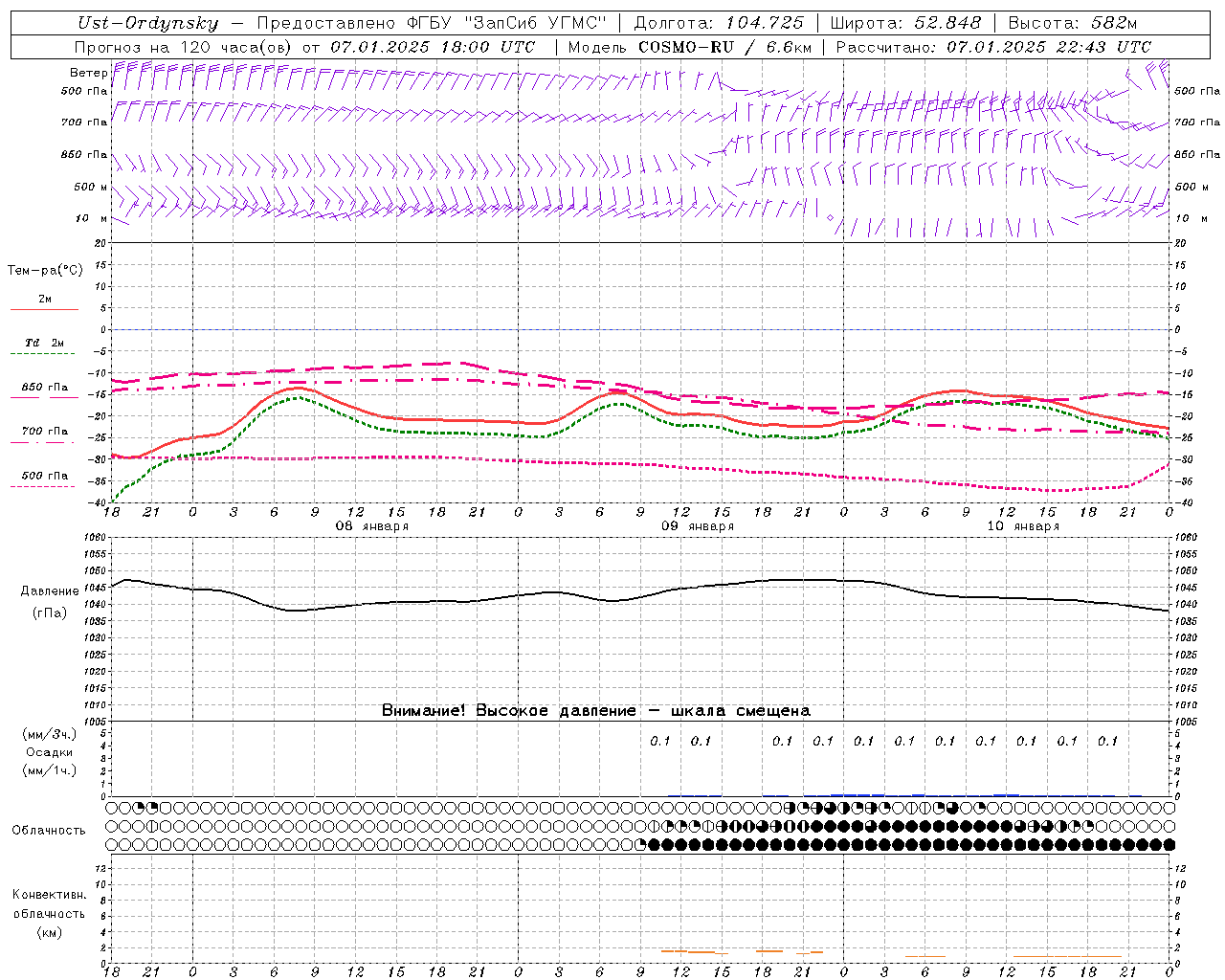The height and width of the screenshot is (980, 1225).
Task: Click the '(мм/3ч.)' unit label
Action: [x=50, y=734]
